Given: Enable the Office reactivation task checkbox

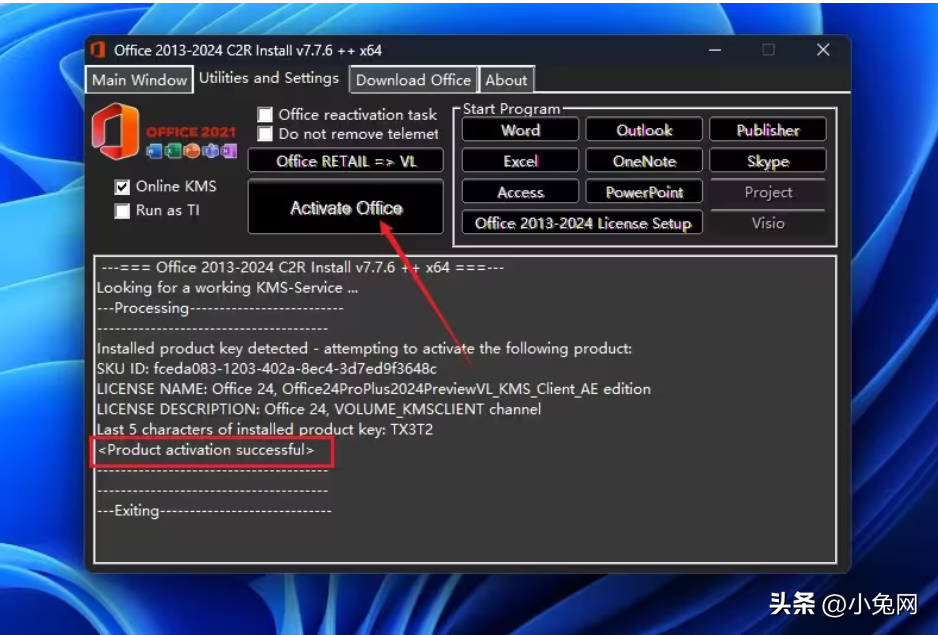Looking at the screenshot, I should click(x=265, y=114).
